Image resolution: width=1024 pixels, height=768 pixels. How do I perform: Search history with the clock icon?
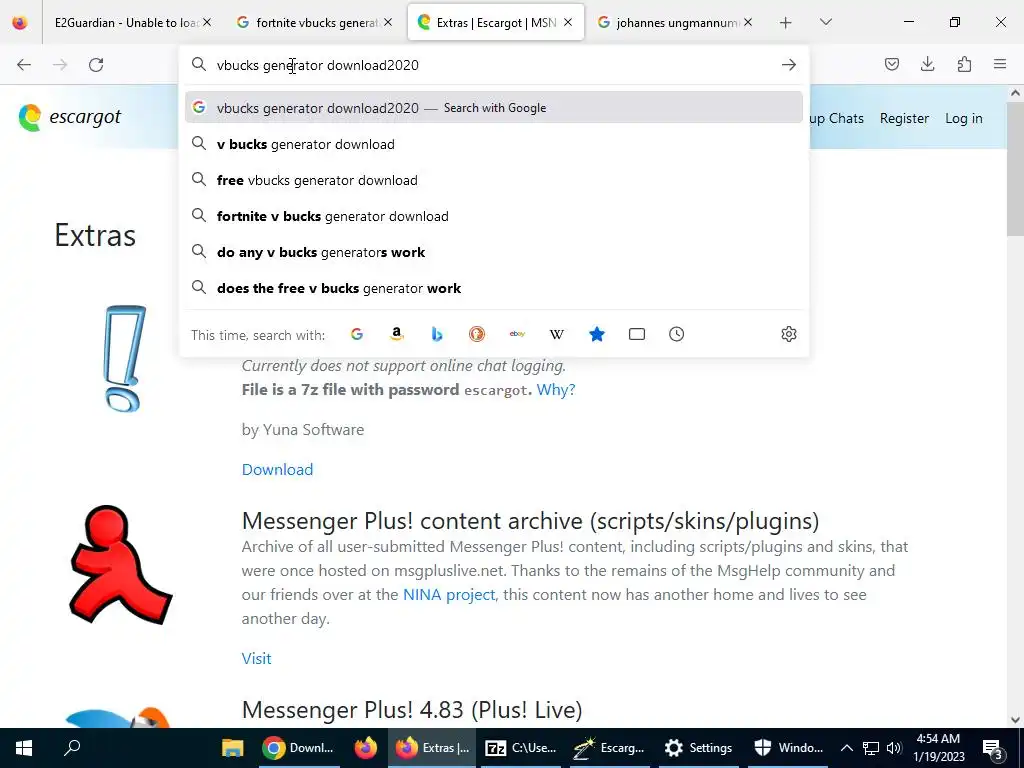(x=677, y=334)
